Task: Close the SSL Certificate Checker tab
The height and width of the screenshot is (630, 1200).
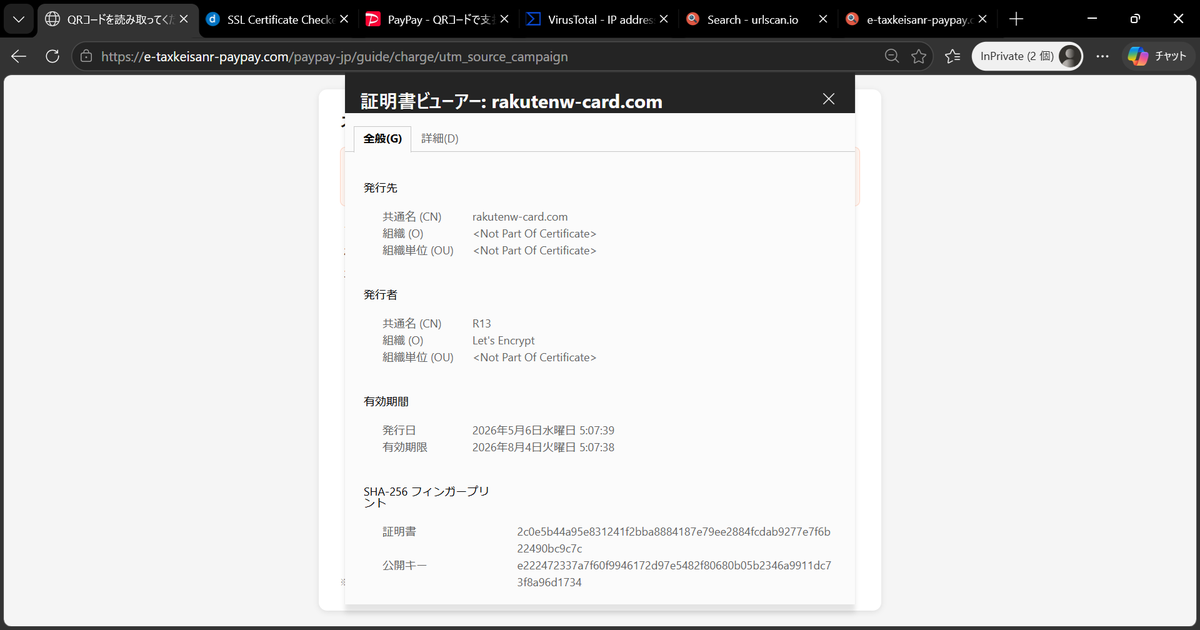Action: click(343, 19)
